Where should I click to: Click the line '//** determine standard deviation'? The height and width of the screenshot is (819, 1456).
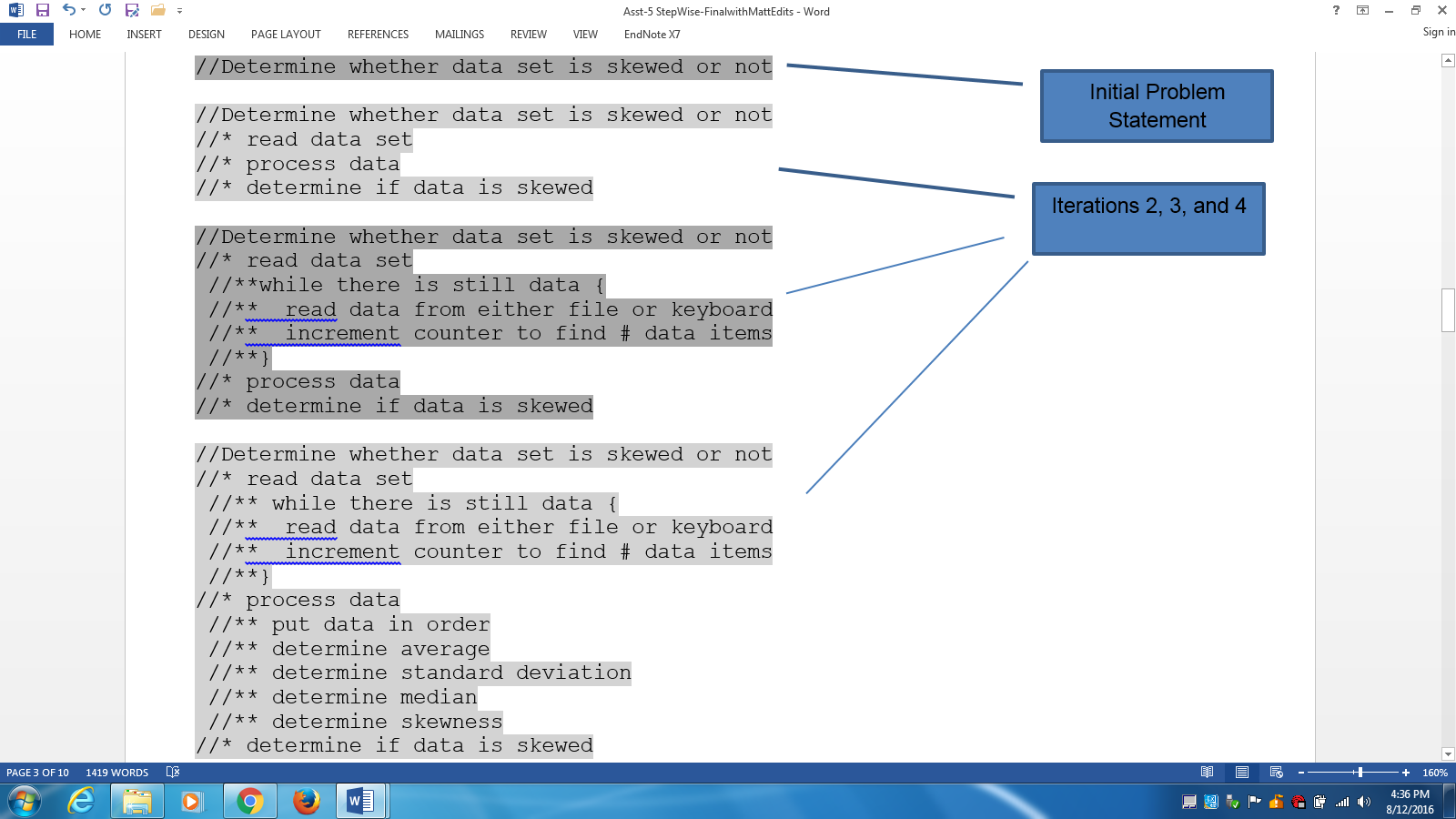420,673
